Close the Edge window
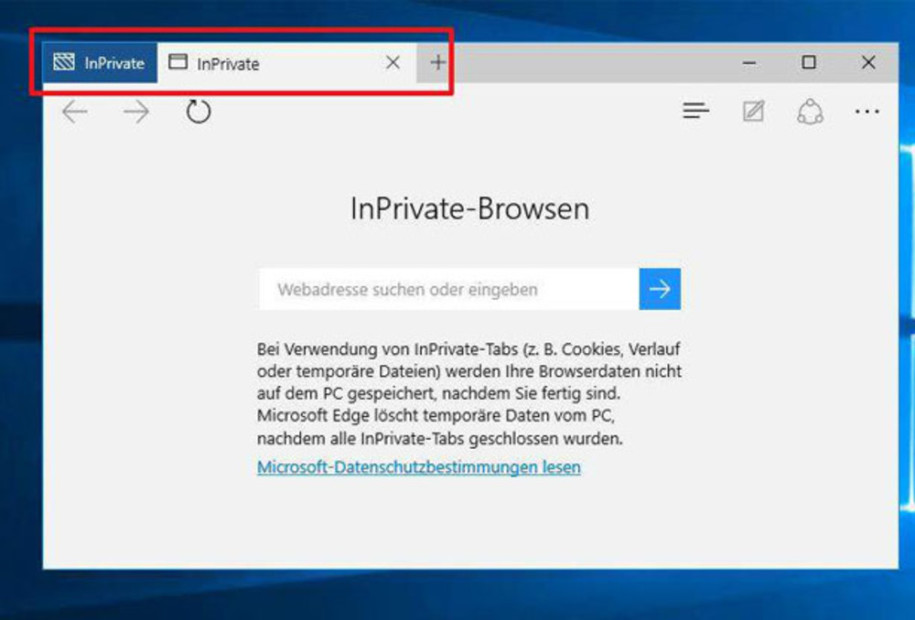 point(868,62)
